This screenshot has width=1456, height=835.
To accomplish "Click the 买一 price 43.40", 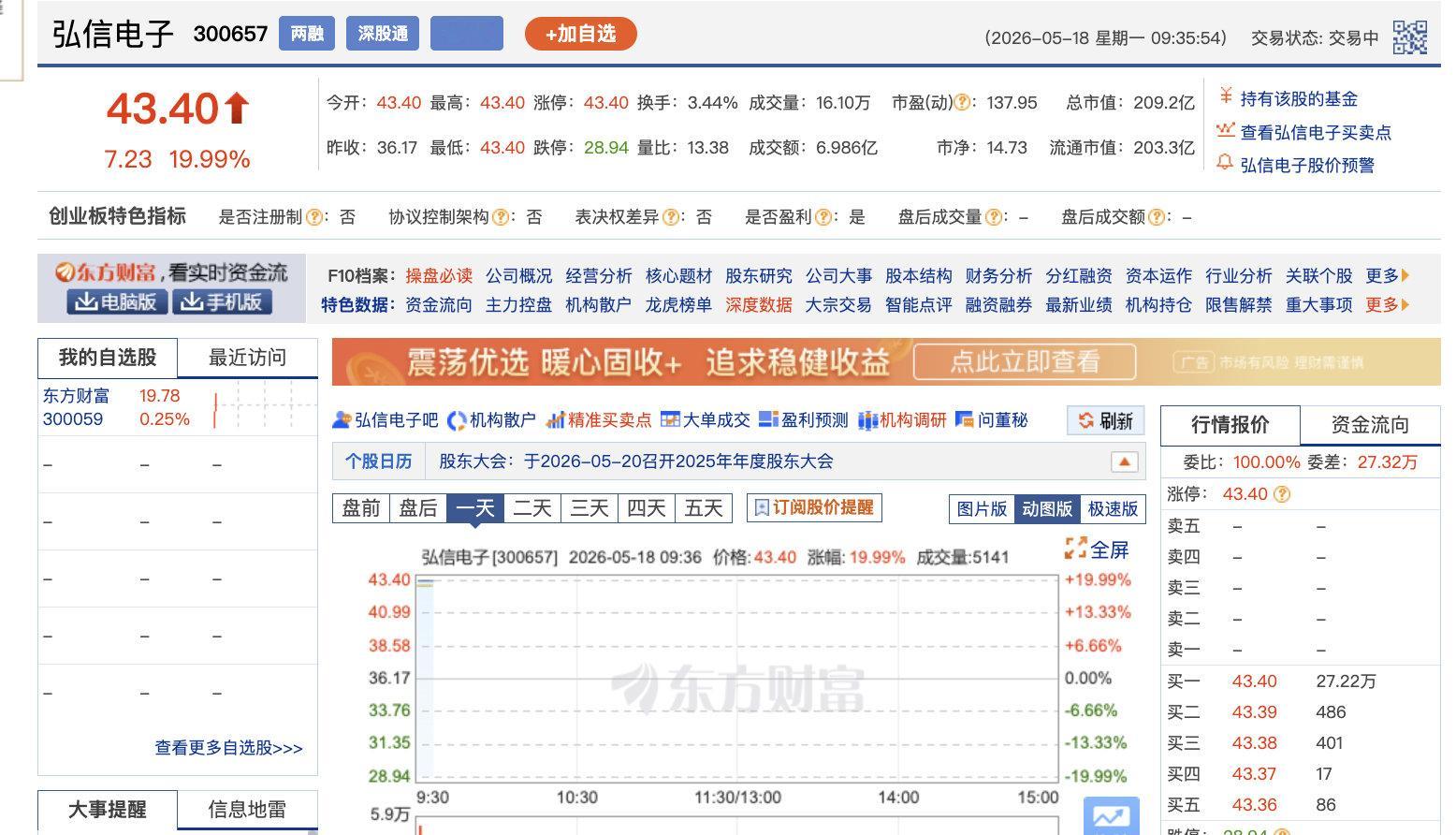I will (1254, 681).
